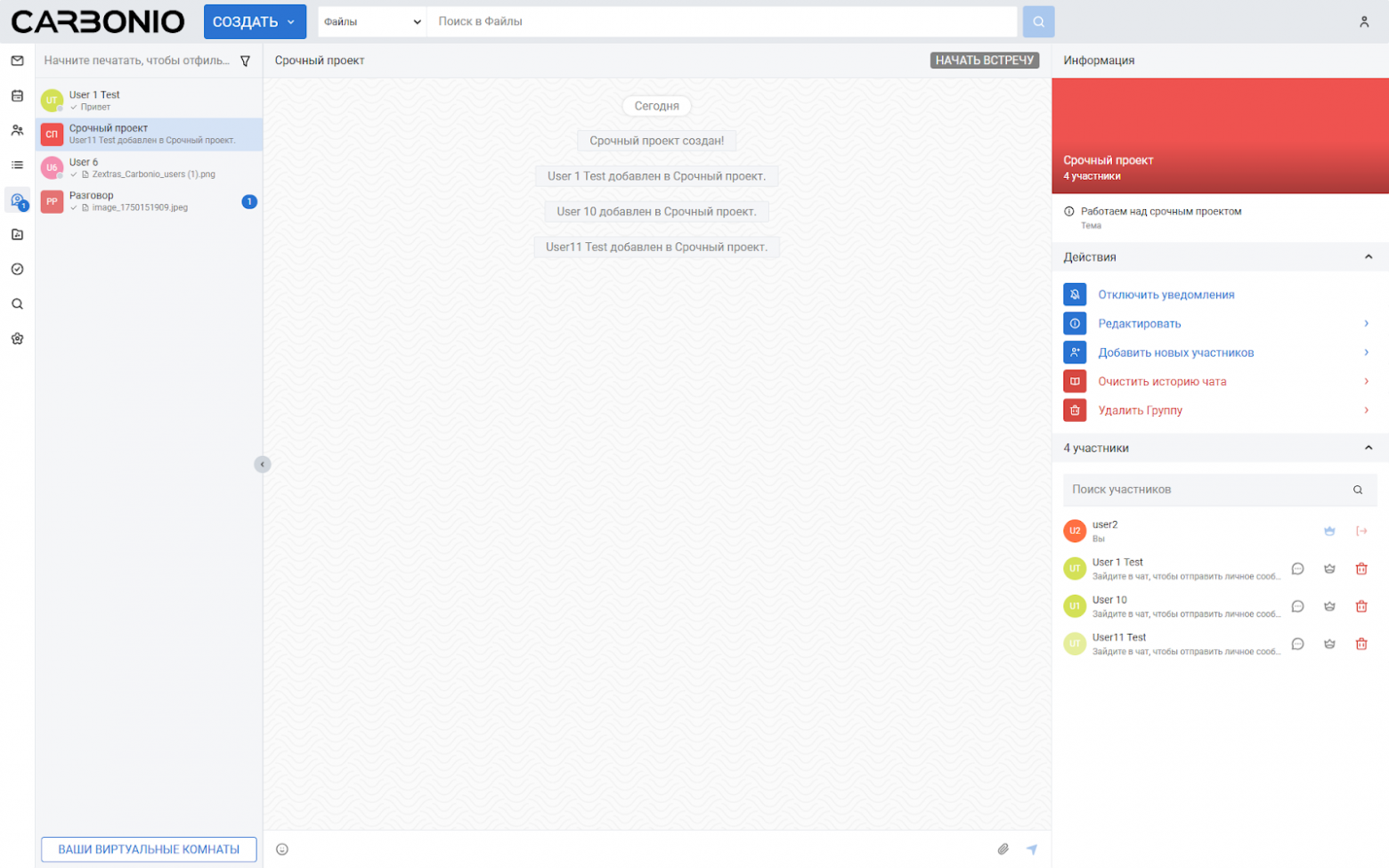Click the search icon in participants field
The width and height of the screenshot is (1389, 868).
point(1358,490)
